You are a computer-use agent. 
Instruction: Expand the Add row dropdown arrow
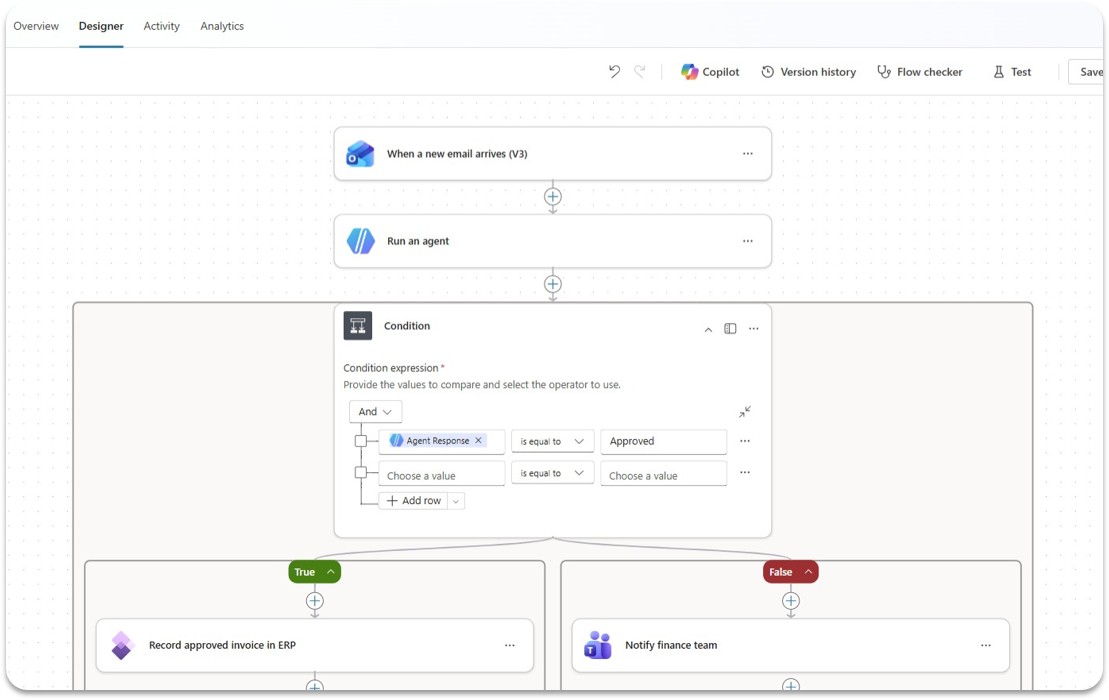click(x=455, y=500)
